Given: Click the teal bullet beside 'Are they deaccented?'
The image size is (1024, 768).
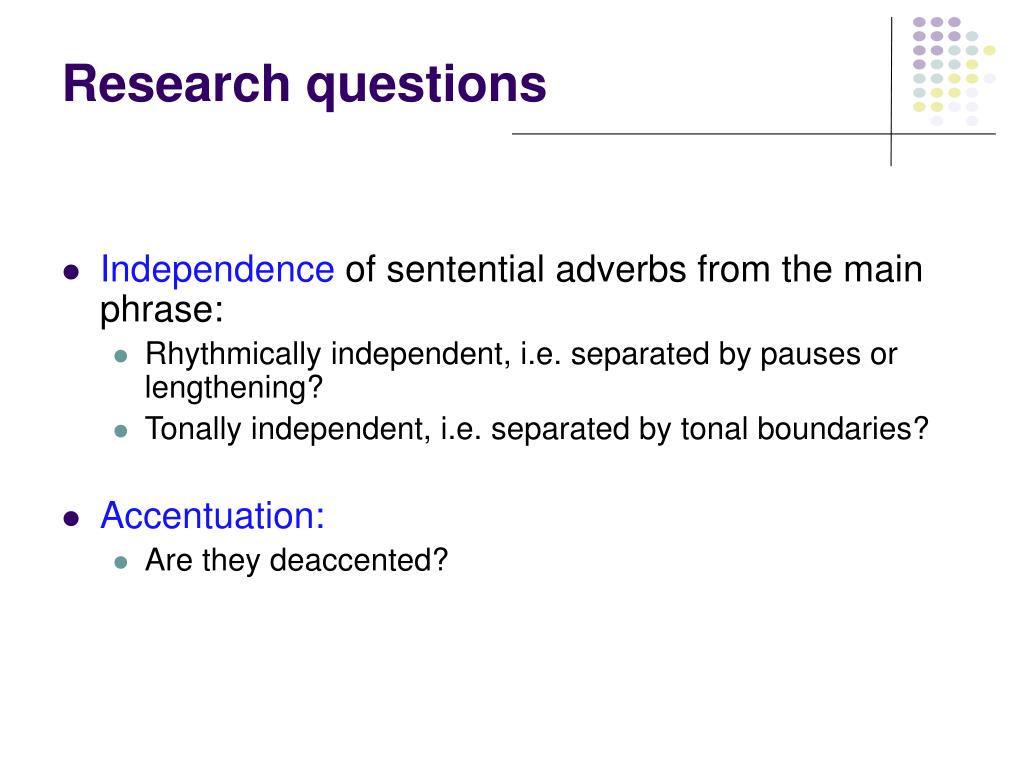Looking at the screenshot, I should pyautogui.click(x=121, y=562).
